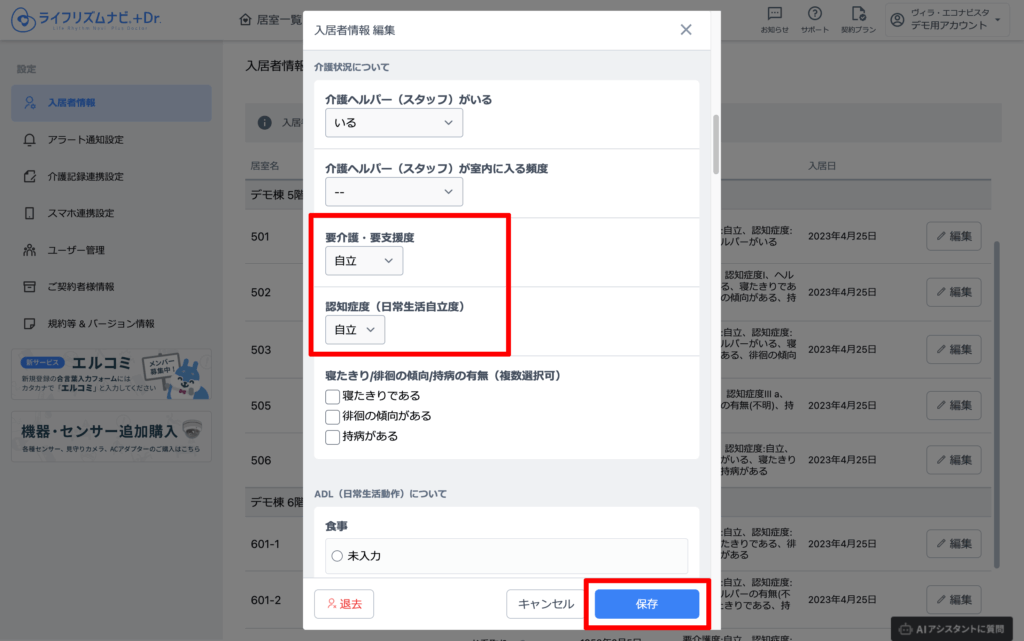This screenshot has height=641, width=1024.
Task: Go to ユーザー管理 in the sidebar
Action: pos(76,250)
